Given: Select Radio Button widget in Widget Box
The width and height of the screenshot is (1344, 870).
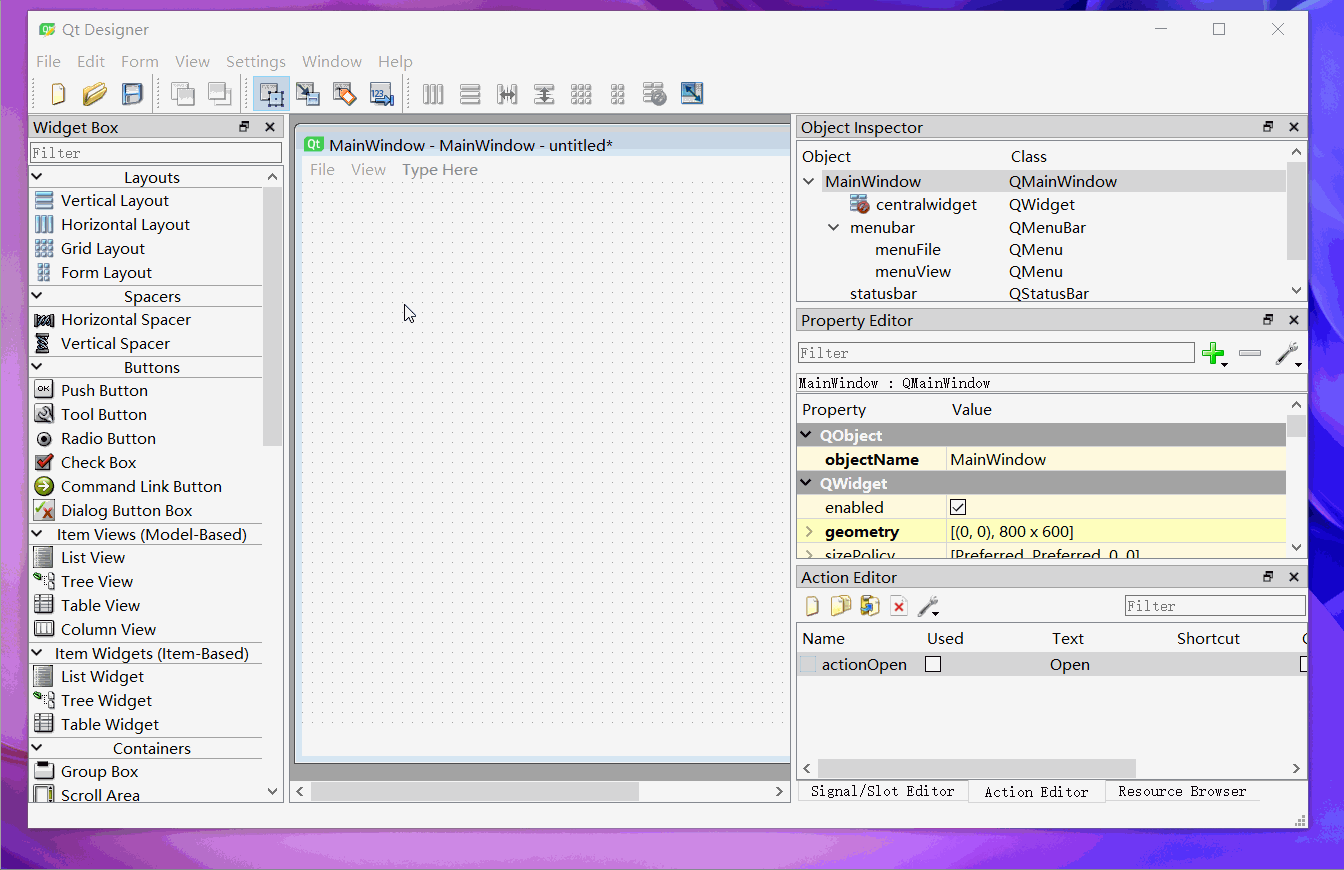Looking at the screenshot, I should [x=108, y=438].
